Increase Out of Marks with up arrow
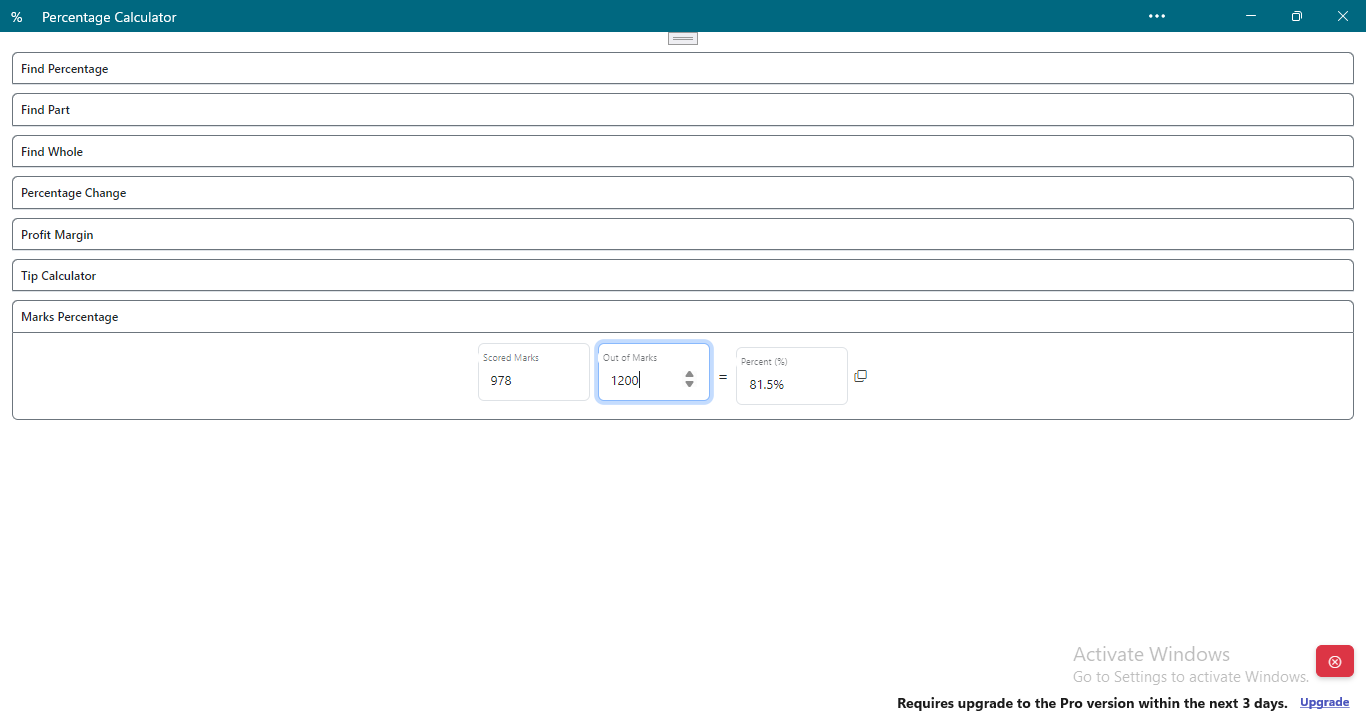 [x=689, y=374]
